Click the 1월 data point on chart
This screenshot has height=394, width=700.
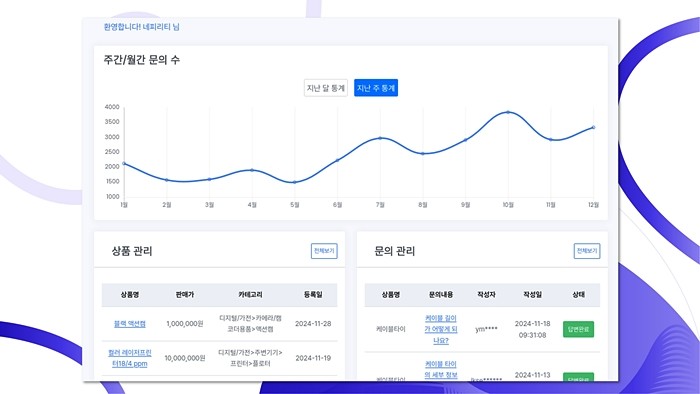point(124,164)
